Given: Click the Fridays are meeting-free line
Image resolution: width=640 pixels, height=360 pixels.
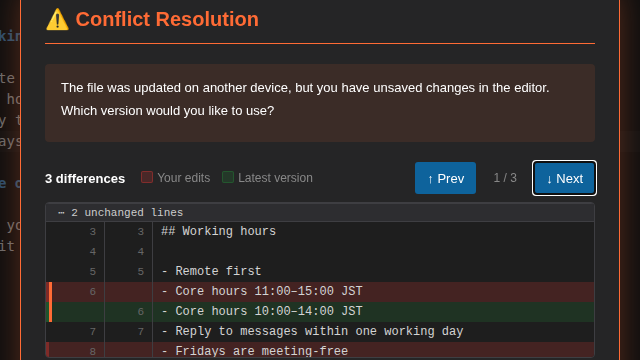Looking at the screenshot, I should click(320, 350).
